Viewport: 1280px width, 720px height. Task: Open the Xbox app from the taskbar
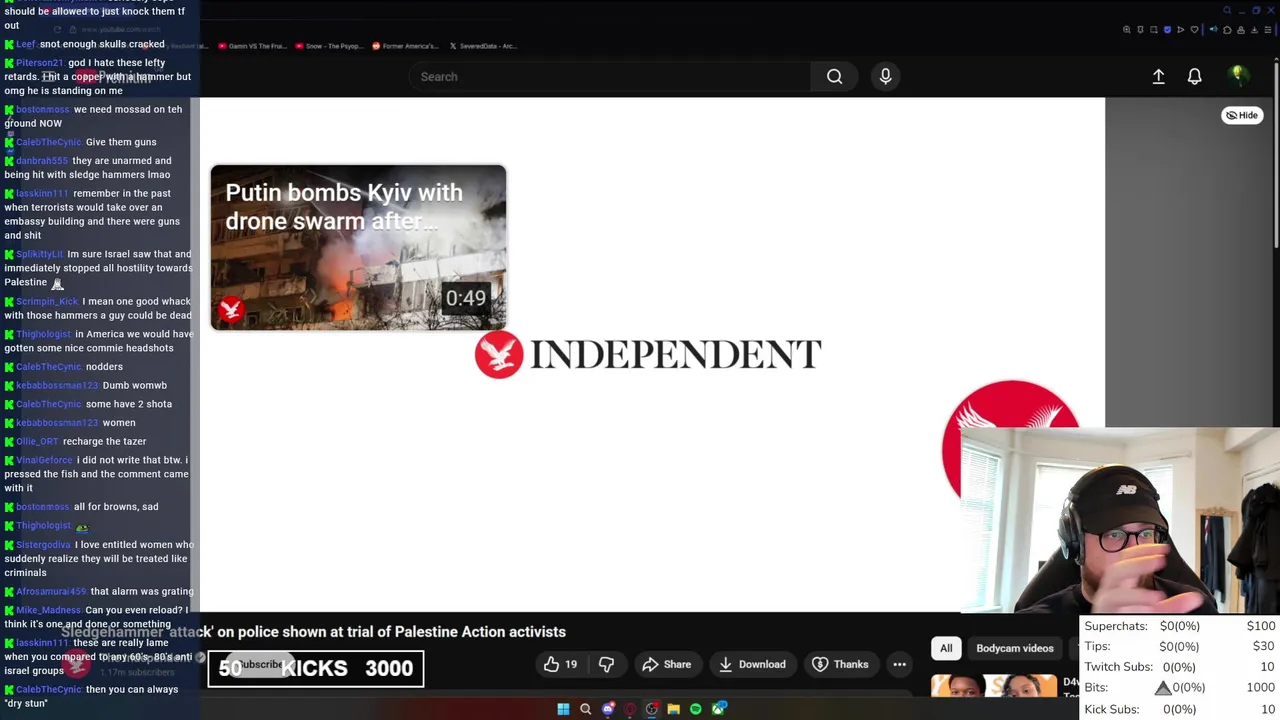click(x=718, y=709)
